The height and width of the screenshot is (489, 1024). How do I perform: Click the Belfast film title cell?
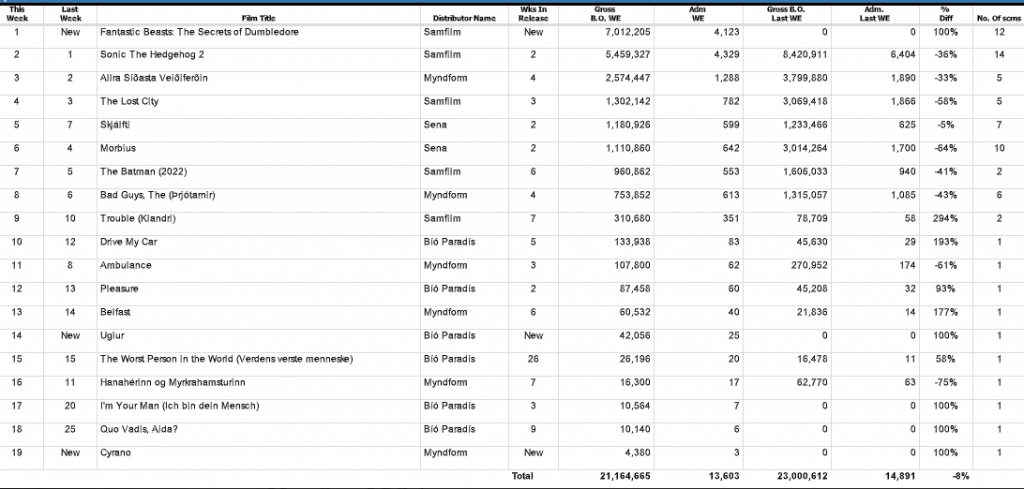118,312
